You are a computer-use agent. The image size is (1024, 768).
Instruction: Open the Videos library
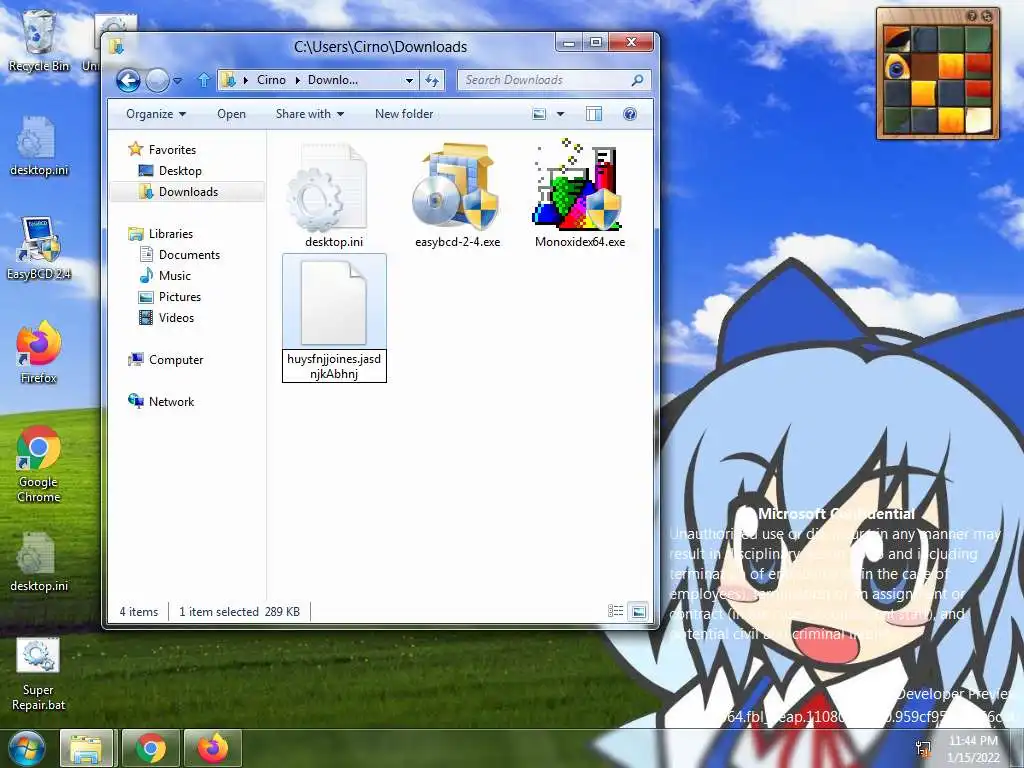click(167, 317)
